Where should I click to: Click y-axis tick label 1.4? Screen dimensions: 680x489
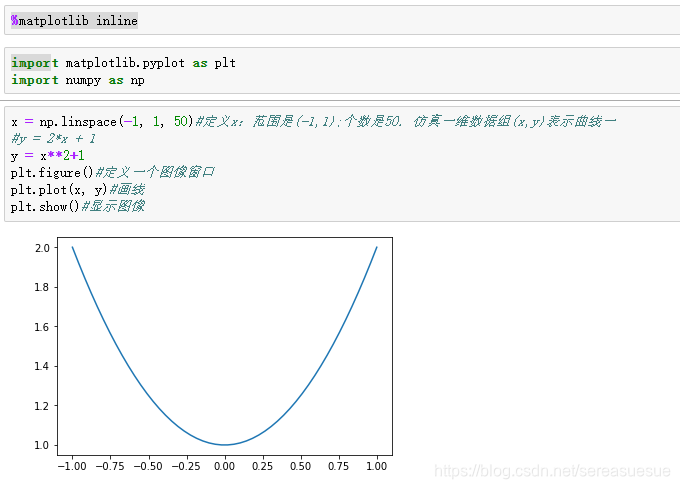[x=42, y=366]
